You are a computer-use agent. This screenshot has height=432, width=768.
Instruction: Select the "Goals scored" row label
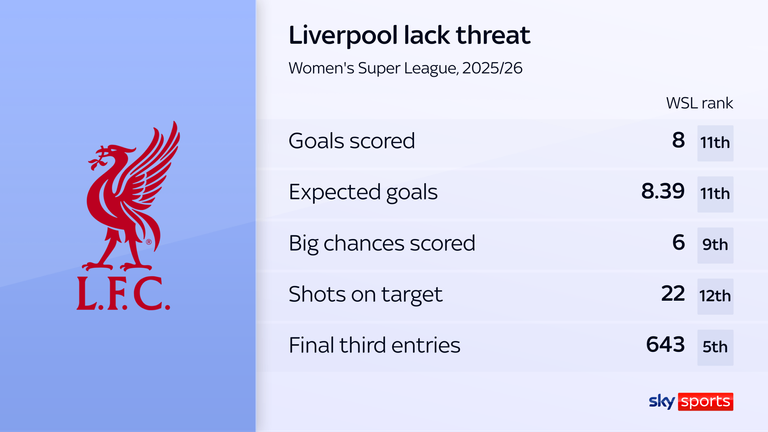pos(351,142)
